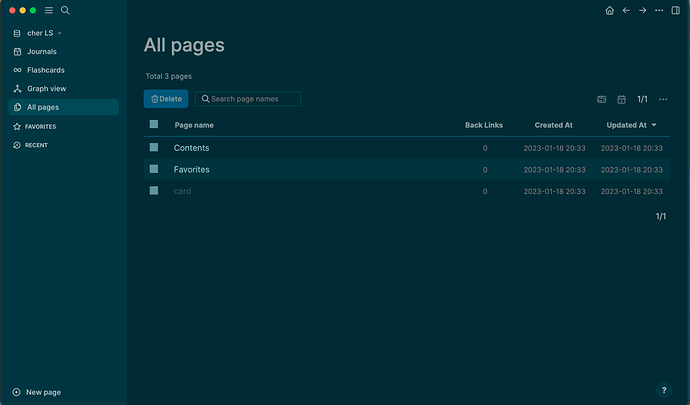This screenshot has width=690, height=405.
Task: Select All pages in the sidebar
Action: [64, 107]
